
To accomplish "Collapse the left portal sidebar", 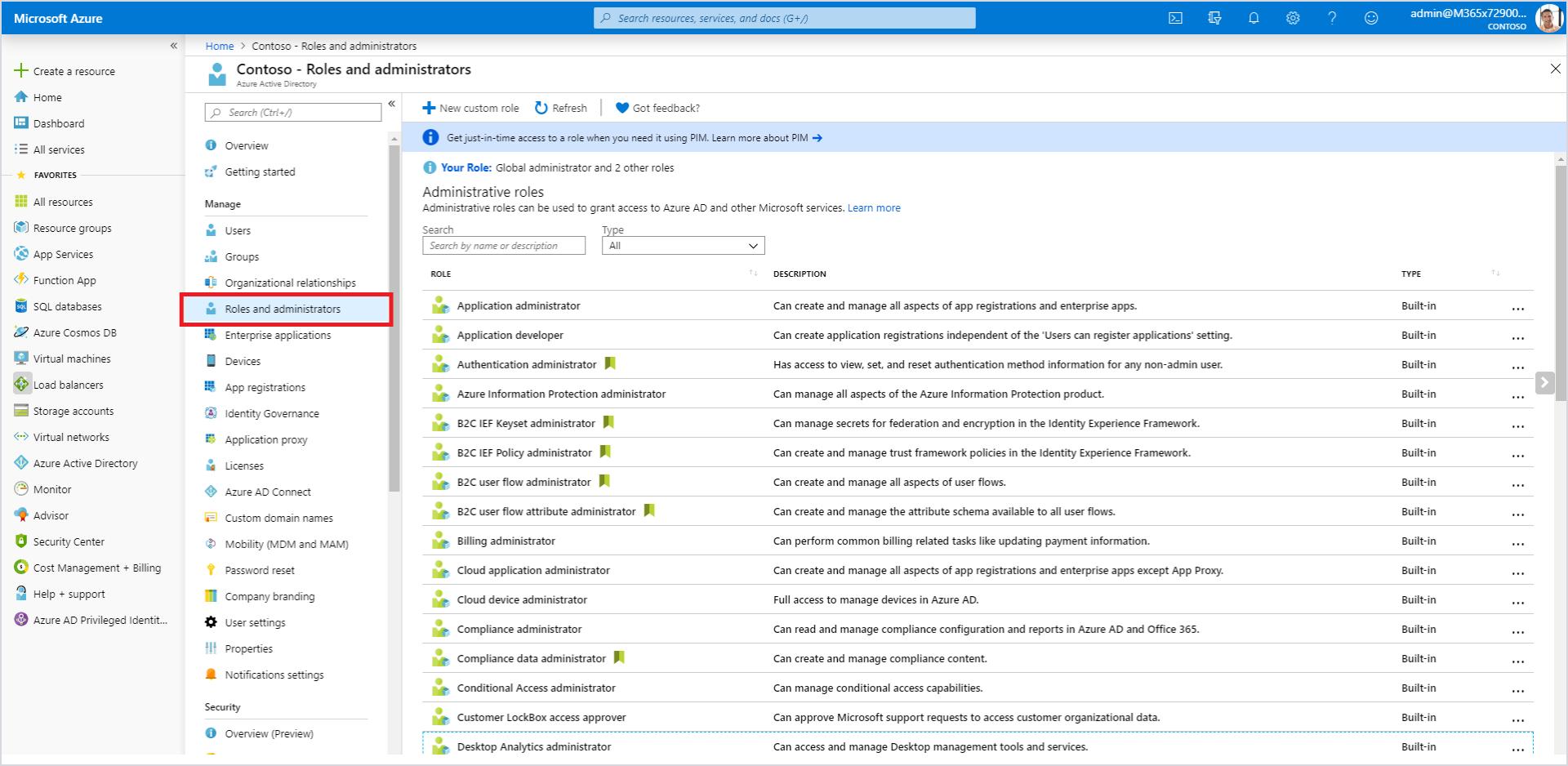I will point(174,46).
